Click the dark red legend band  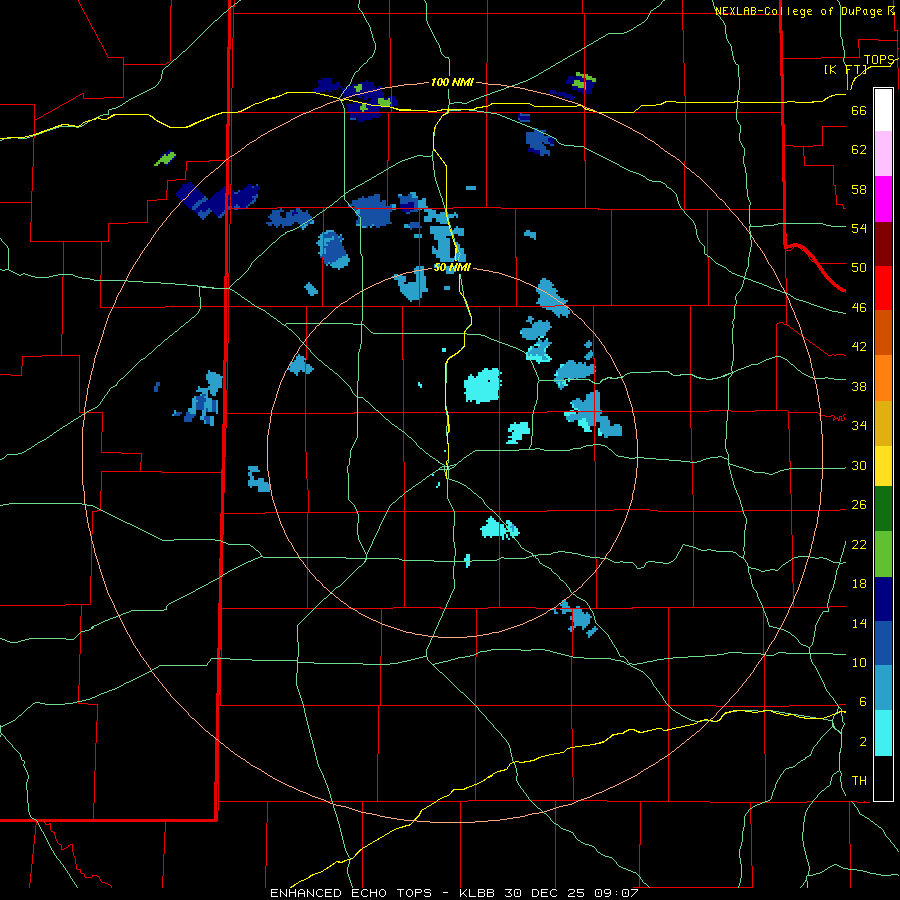[x=883, y=243]
